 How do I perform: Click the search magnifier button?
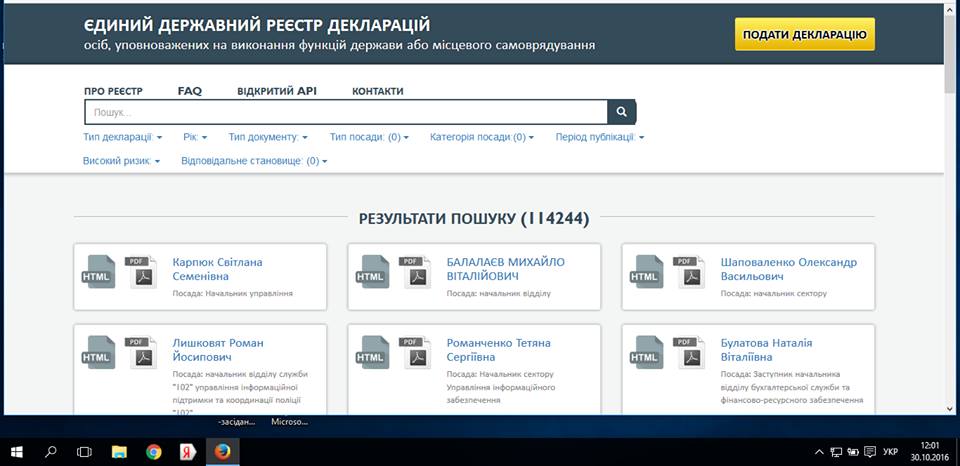[621, 112]
